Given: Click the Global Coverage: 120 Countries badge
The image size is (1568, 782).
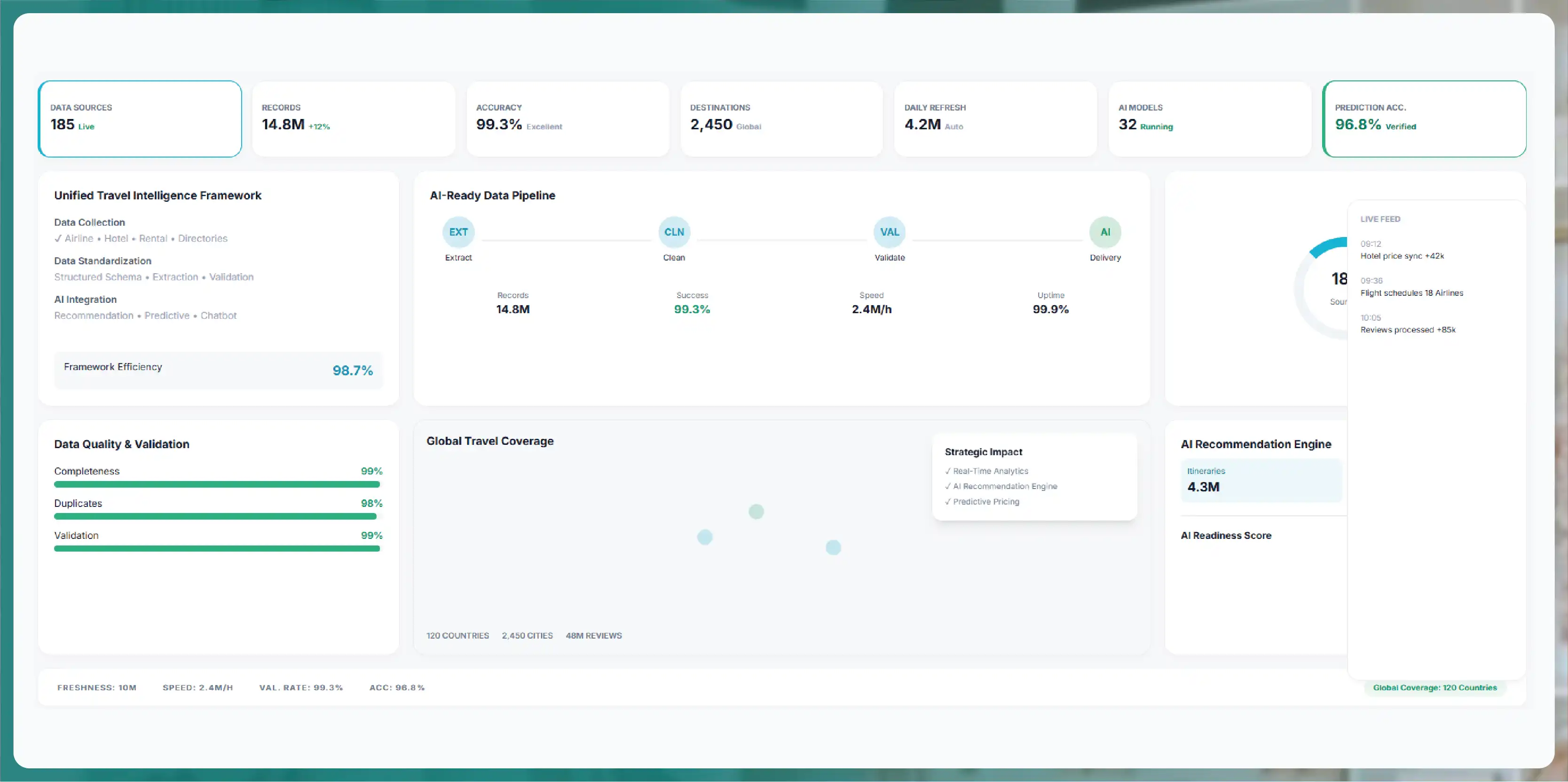Looking at the screenshot, I should coord(1434,687).
